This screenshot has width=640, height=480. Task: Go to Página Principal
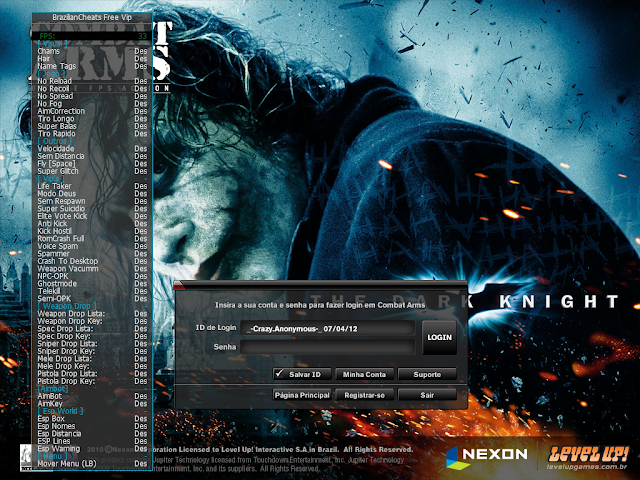pyautogui.click(x=302, y=395)
